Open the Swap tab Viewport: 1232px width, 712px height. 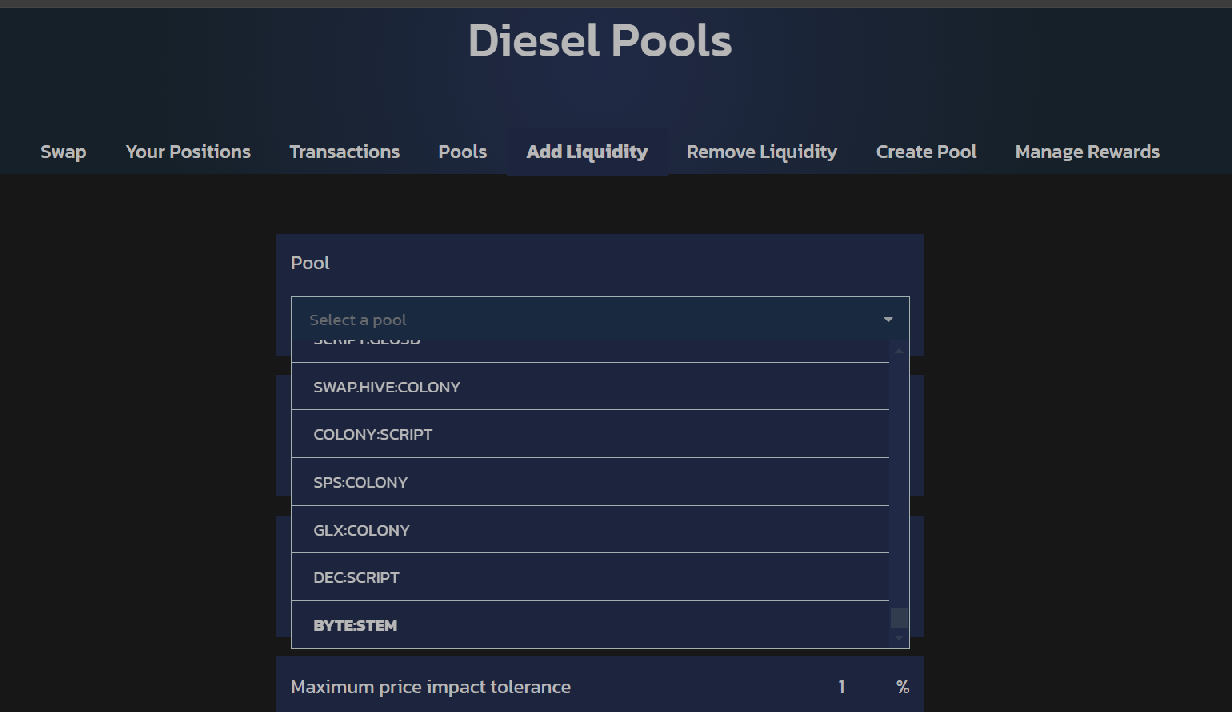coord(63,152)
